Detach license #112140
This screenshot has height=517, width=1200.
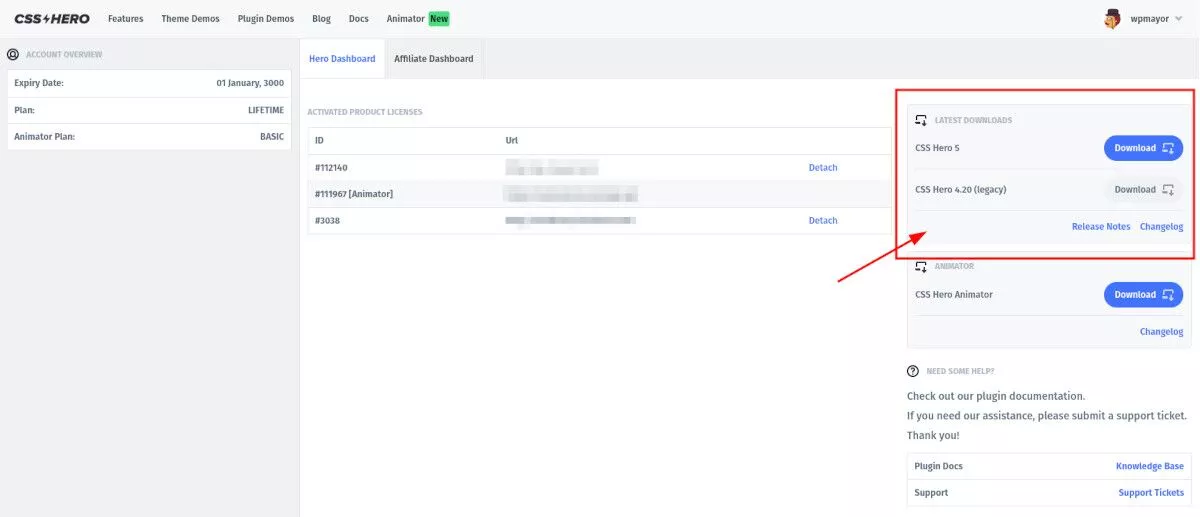click(823, 167)
